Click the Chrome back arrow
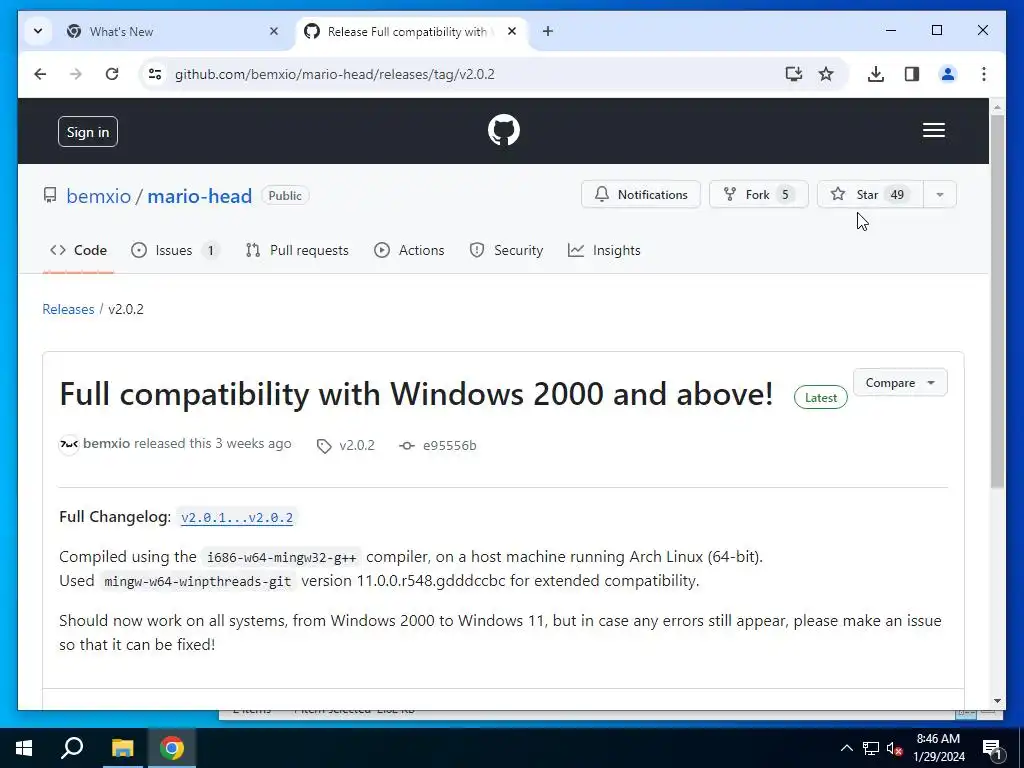Screen dimensions: 1024x768 (x=40, y=74)
